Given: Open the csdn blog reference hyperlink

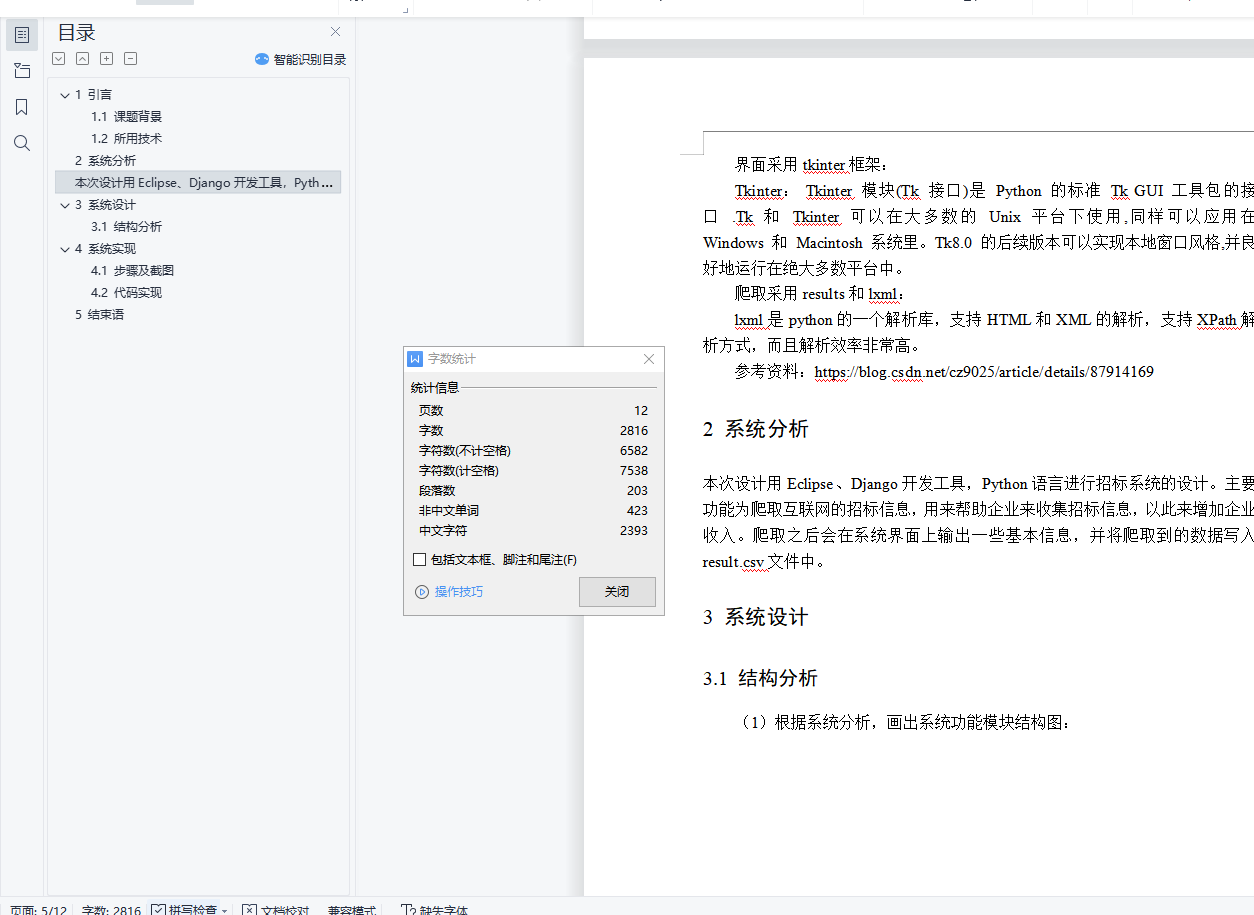Looking at the screenshot, I should [984, 372].
